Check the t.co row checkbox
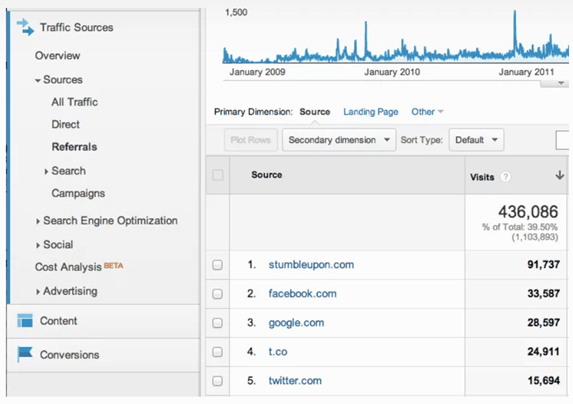 pos(217,352)
